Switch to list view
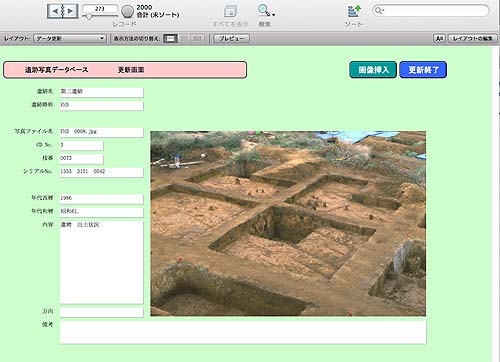Viewport: 500px width, 362px height. tap(184, 39)
